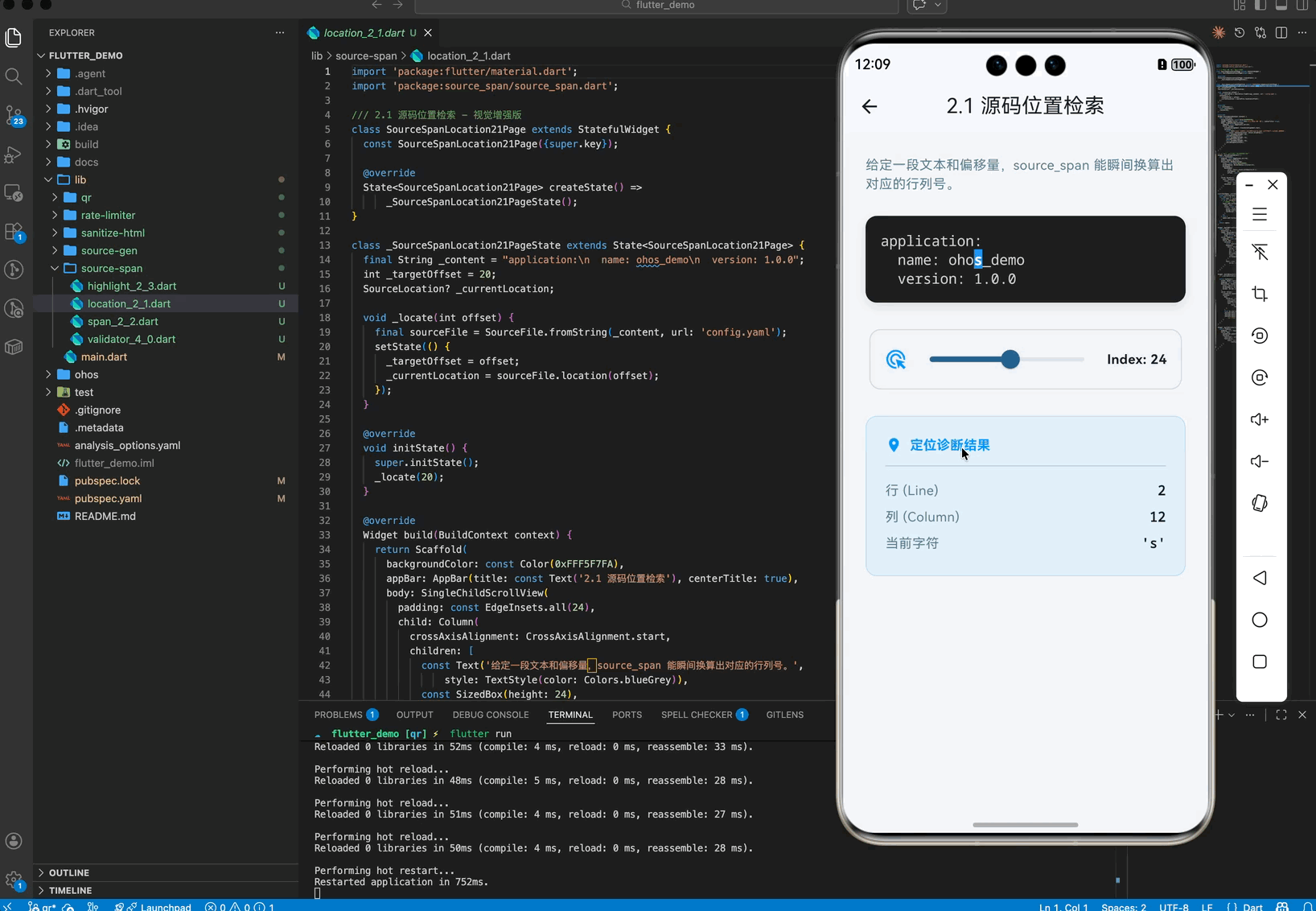This screenshot has height=911, width=1316.
Task: Click emulator back triangle button
Action: click(1260, 578)
